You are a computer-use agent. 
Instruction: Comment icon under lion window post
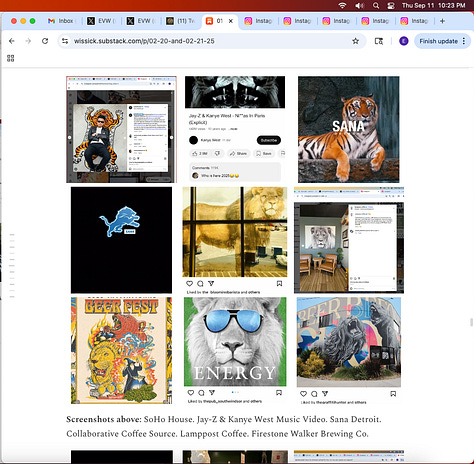pyautogui.click(x=200, y=283)
